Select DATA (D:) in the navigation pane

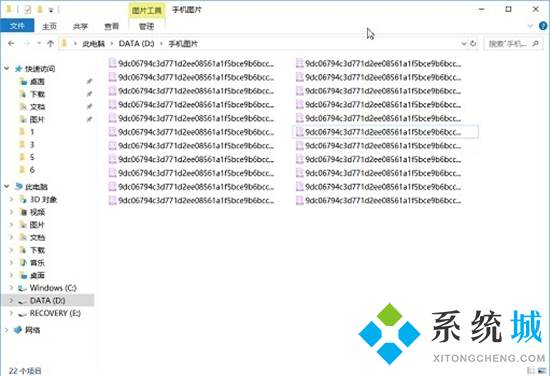(x=47, y=301)
